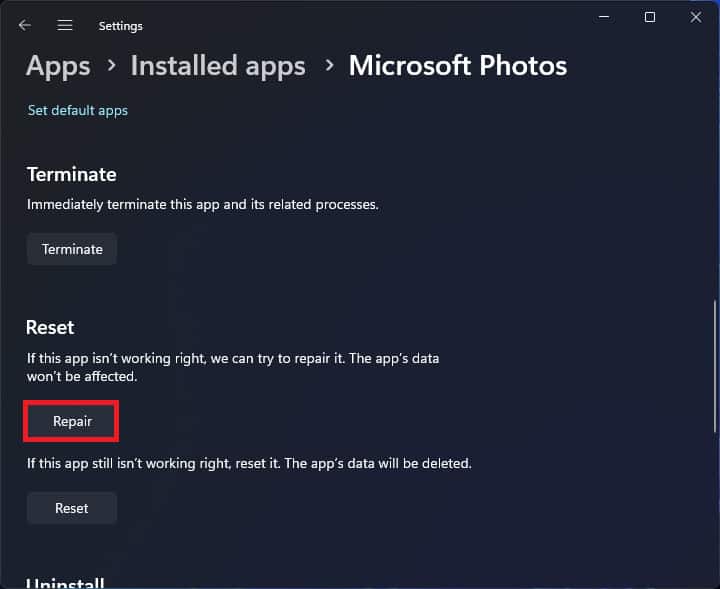Click the Reset section heading
Viewport: 720px width, 589px height.
[x=50, y=327]
